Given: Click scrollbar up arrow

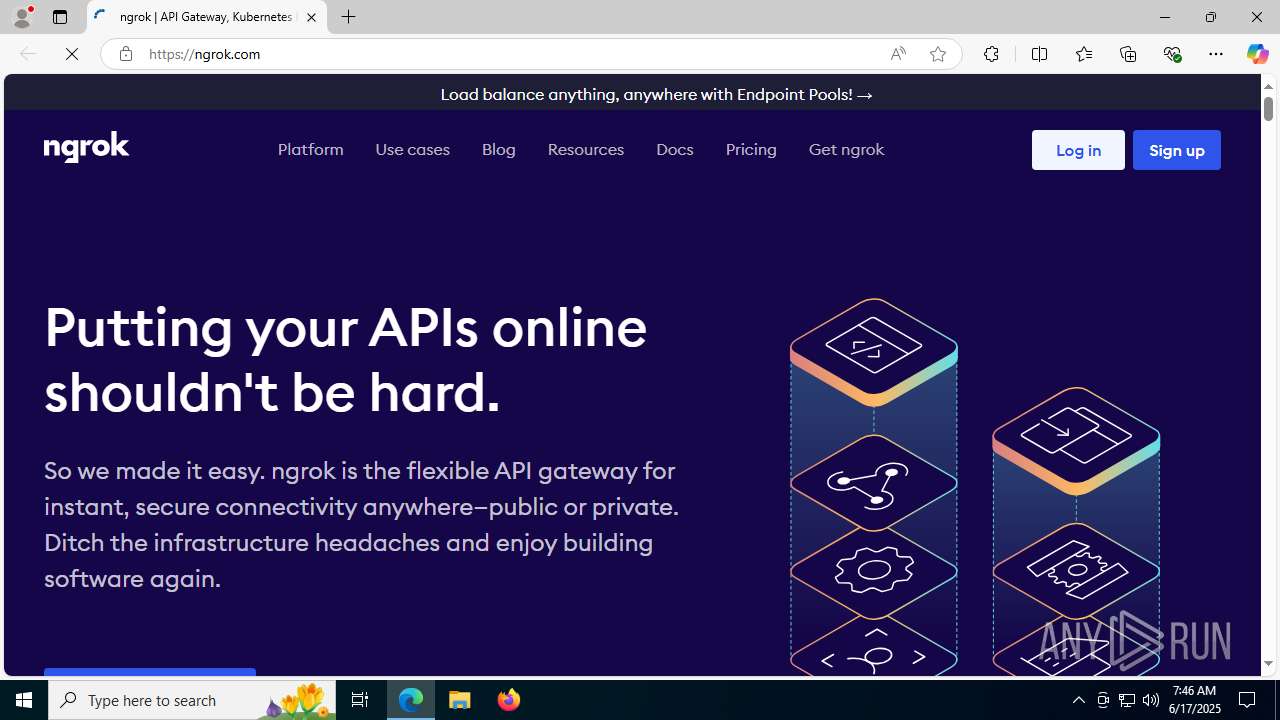Looking at the screenshot, I should 1268,85.
